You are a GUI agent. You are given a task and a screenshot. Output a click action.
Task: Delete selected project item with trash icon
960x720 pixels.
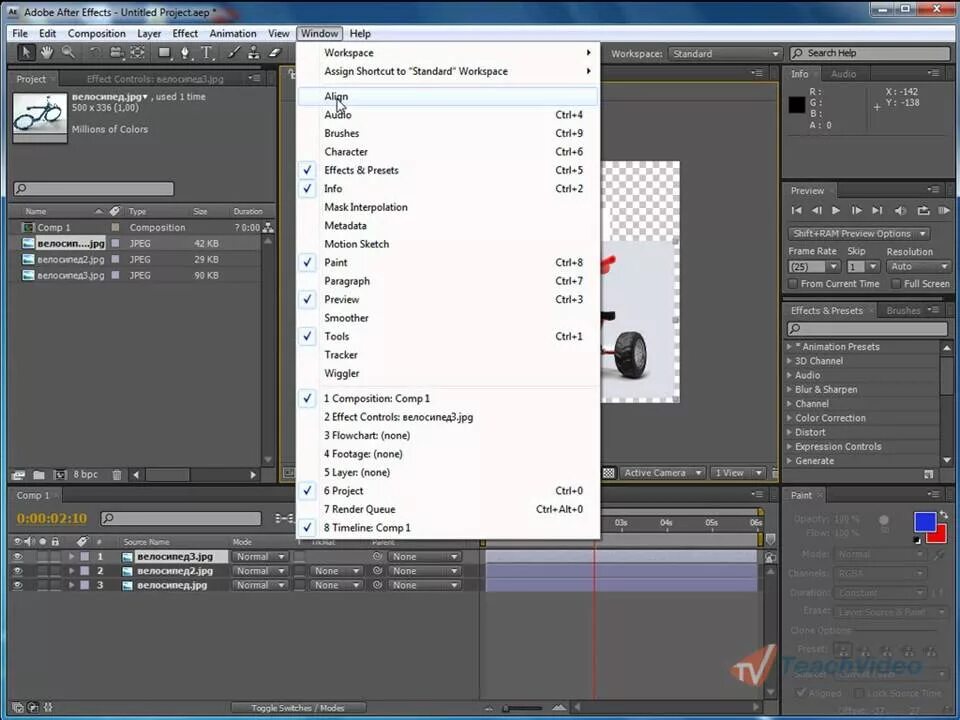pyautogui.click(x=117, y=474)
